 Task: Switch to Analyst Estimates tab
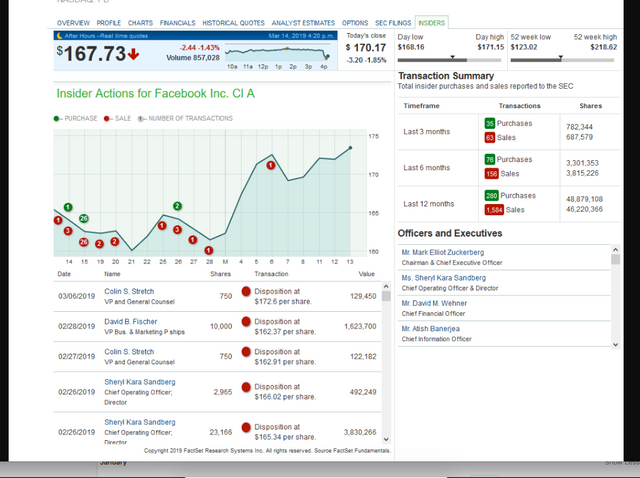(303, 23)
